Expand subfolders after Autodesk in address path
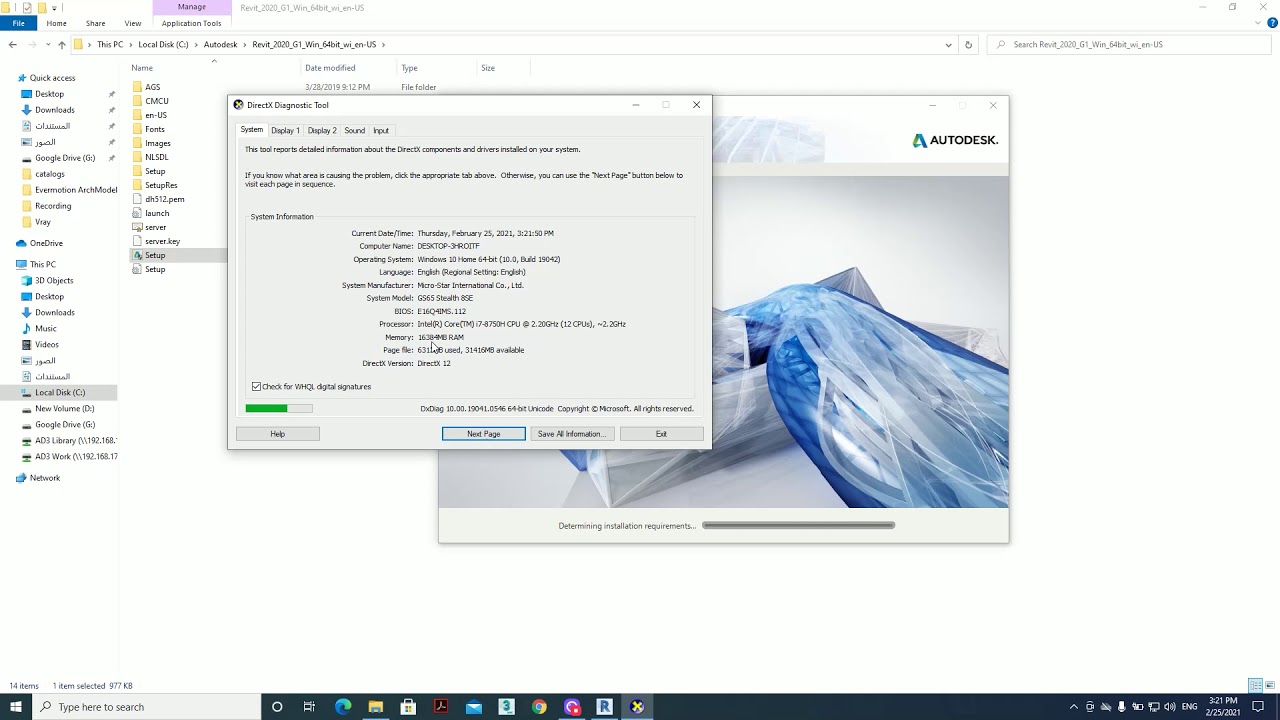This screenshot has width=1280, height=720. point(245,44)
